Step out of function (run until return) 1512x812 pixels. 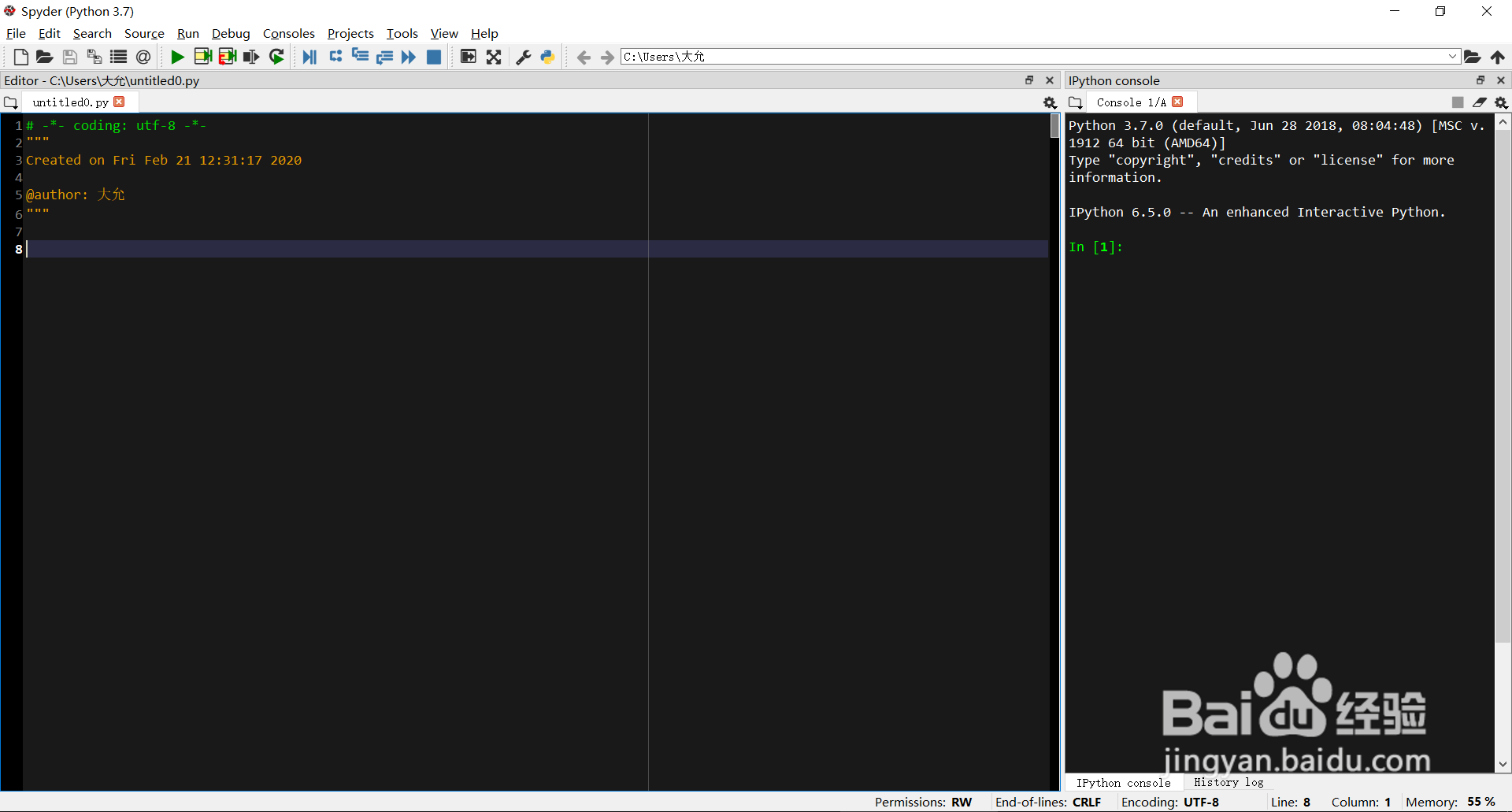coord(384,57)
